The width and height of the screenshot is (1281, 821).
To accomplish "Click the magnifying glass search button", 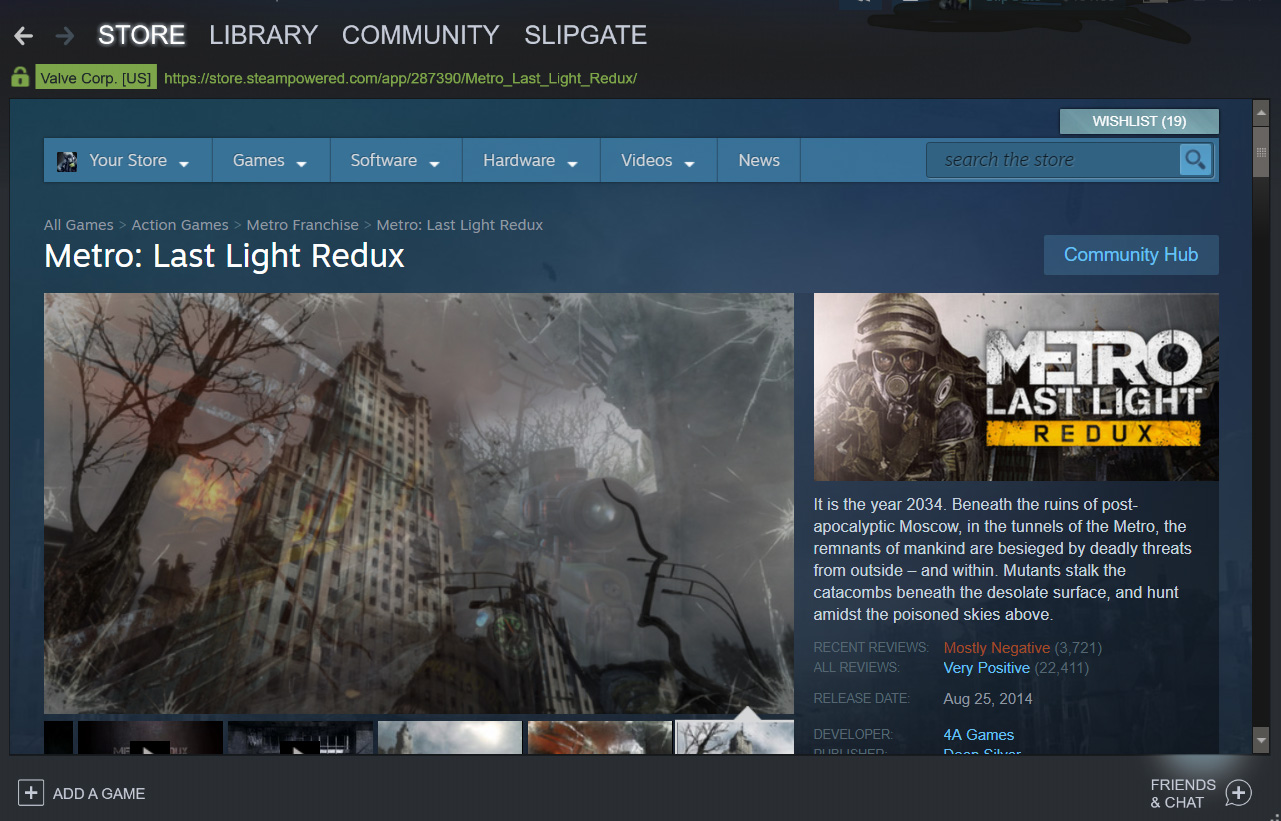I will [x=1195, y=160].
